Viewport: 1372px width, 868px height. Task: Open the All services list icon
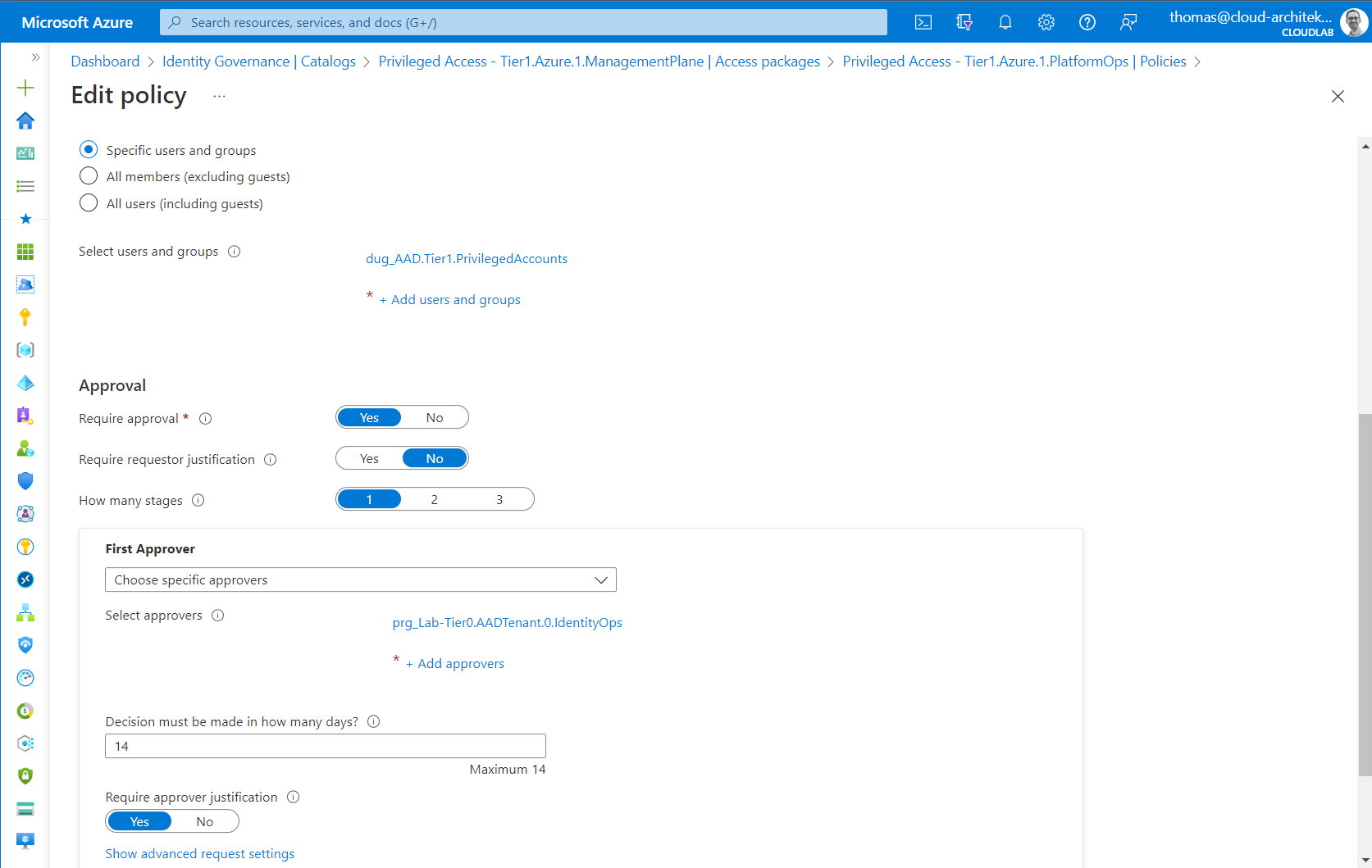coord(25,186)
